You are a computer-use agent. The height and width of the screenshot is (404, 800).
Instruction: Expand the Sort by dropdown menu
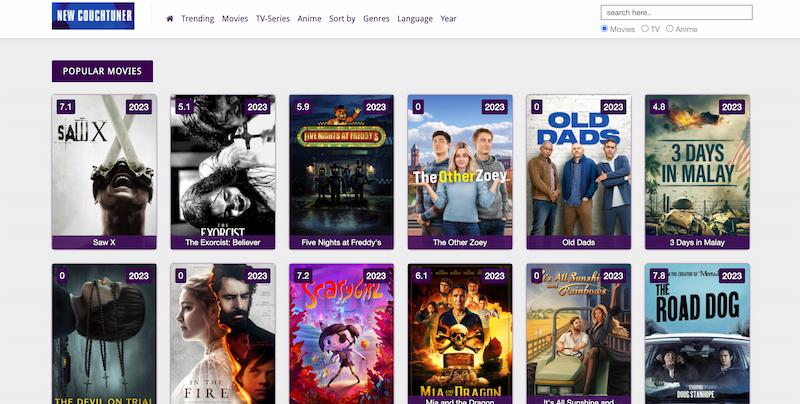click(x=342, y=19)
